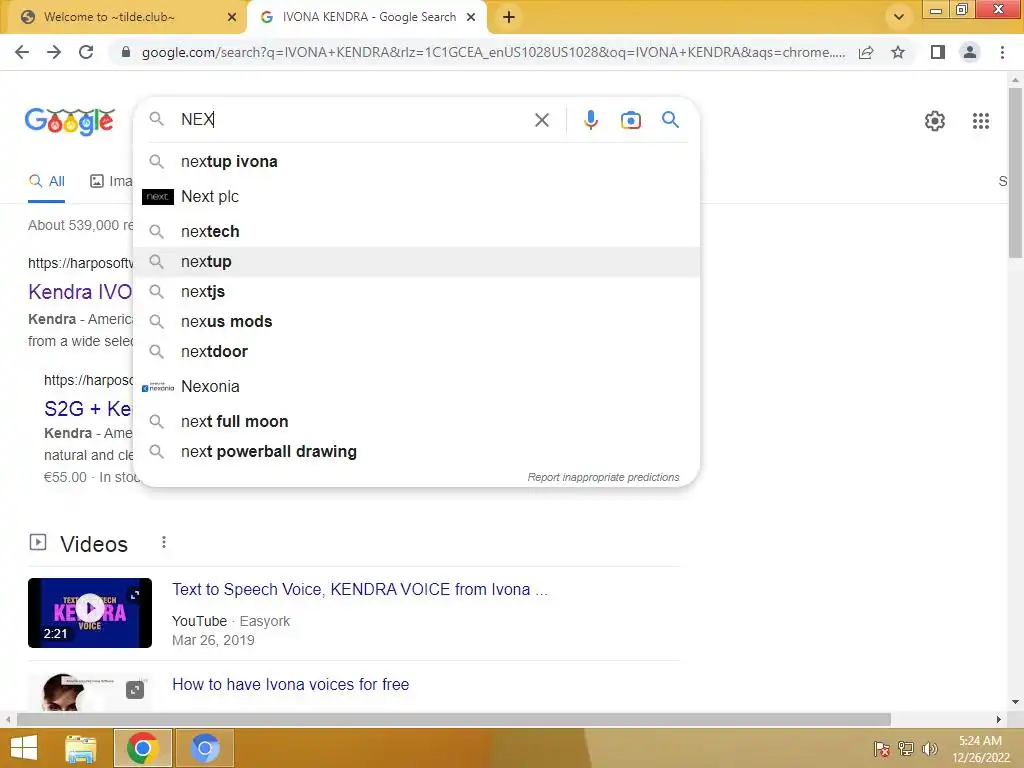Screen dimensions: 1024x768
Task: Open the Videos section options menu
Action: [164, 543]
